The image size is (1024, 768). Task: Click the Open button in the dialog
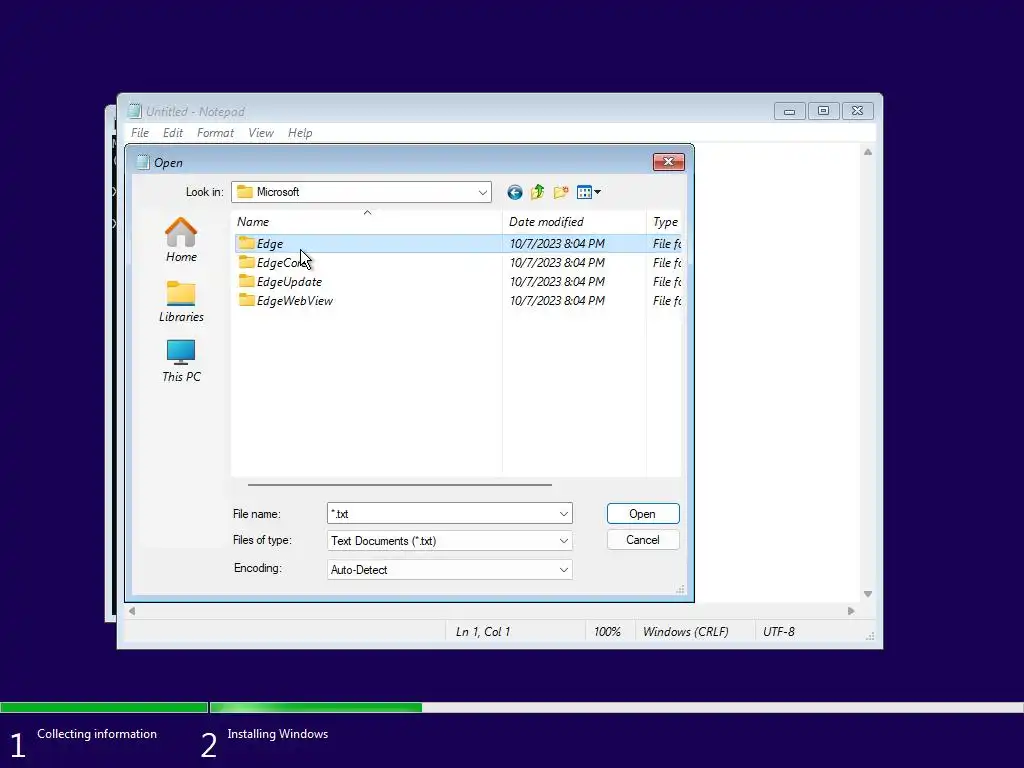643,514
